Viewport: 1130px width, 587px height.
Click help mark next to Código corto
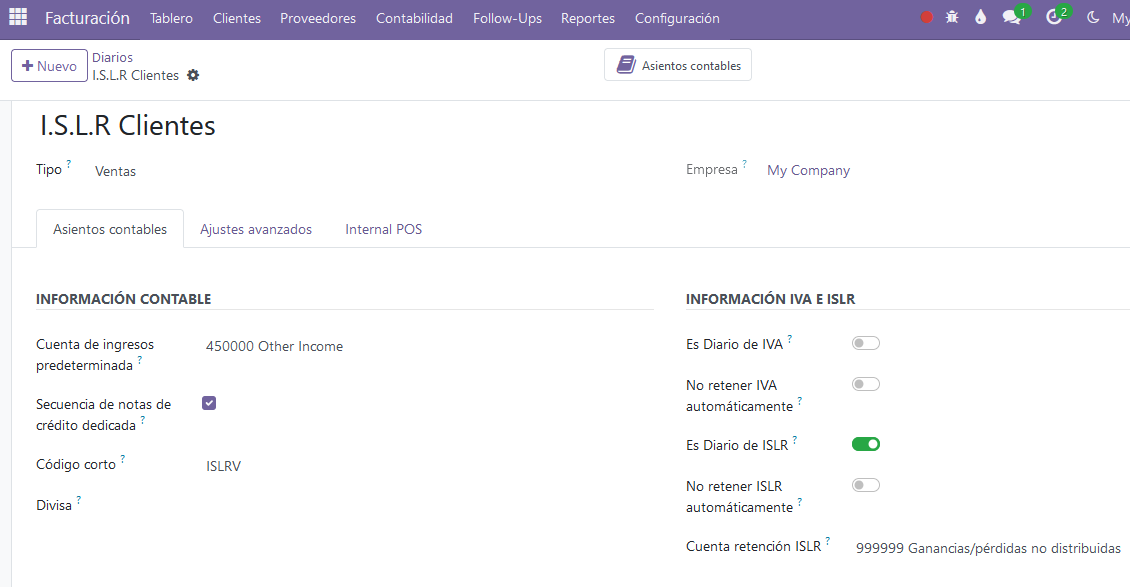pos(123,459)
